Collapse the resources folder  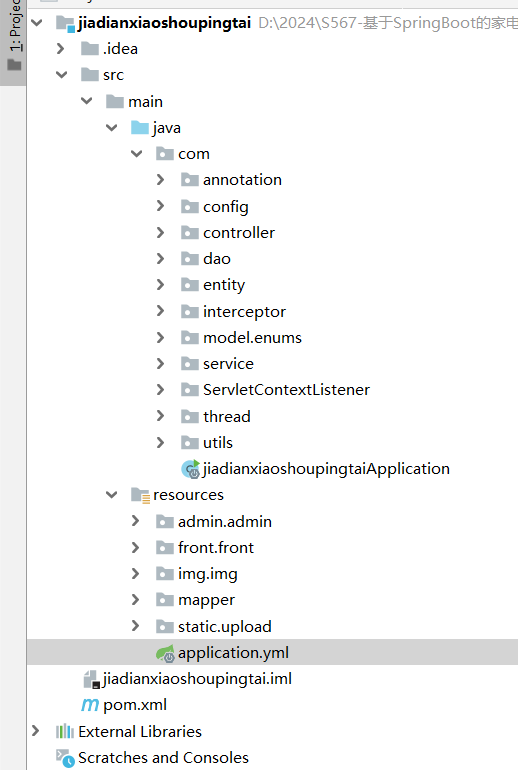(112, 495)
